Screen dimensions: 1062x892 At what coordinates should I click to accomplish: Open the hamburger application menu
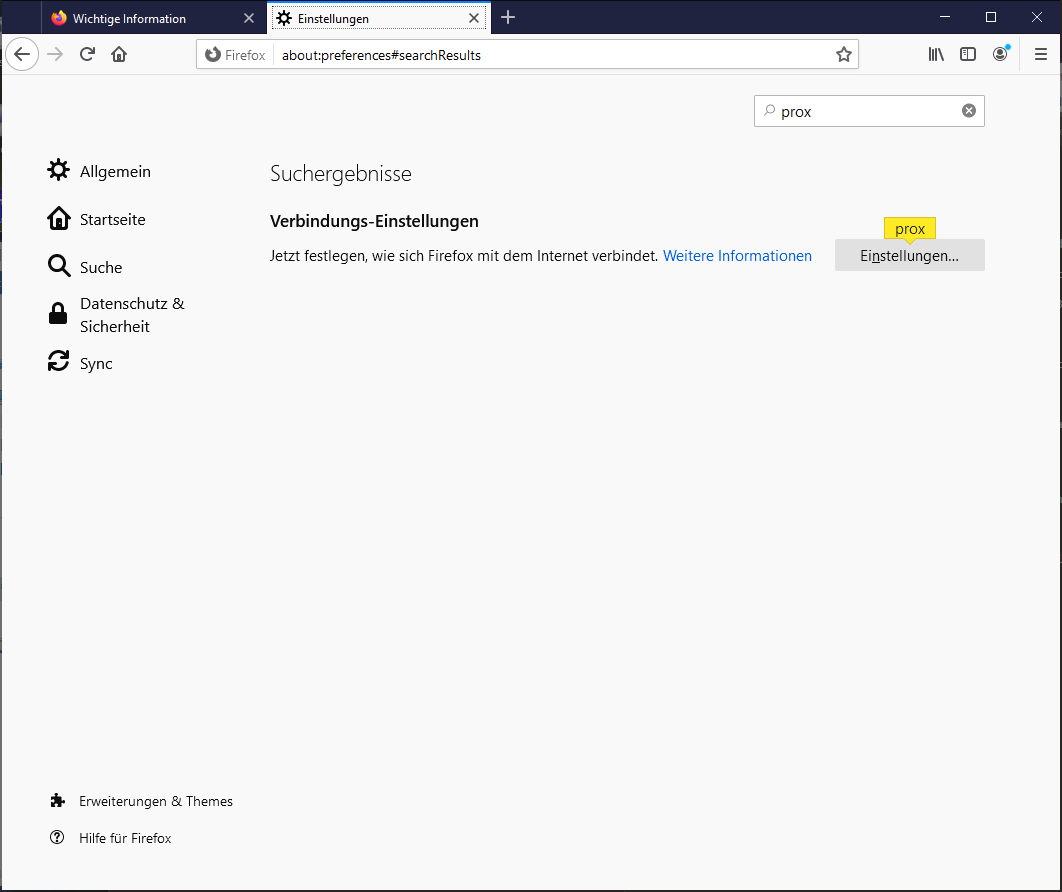[1040, 55]
